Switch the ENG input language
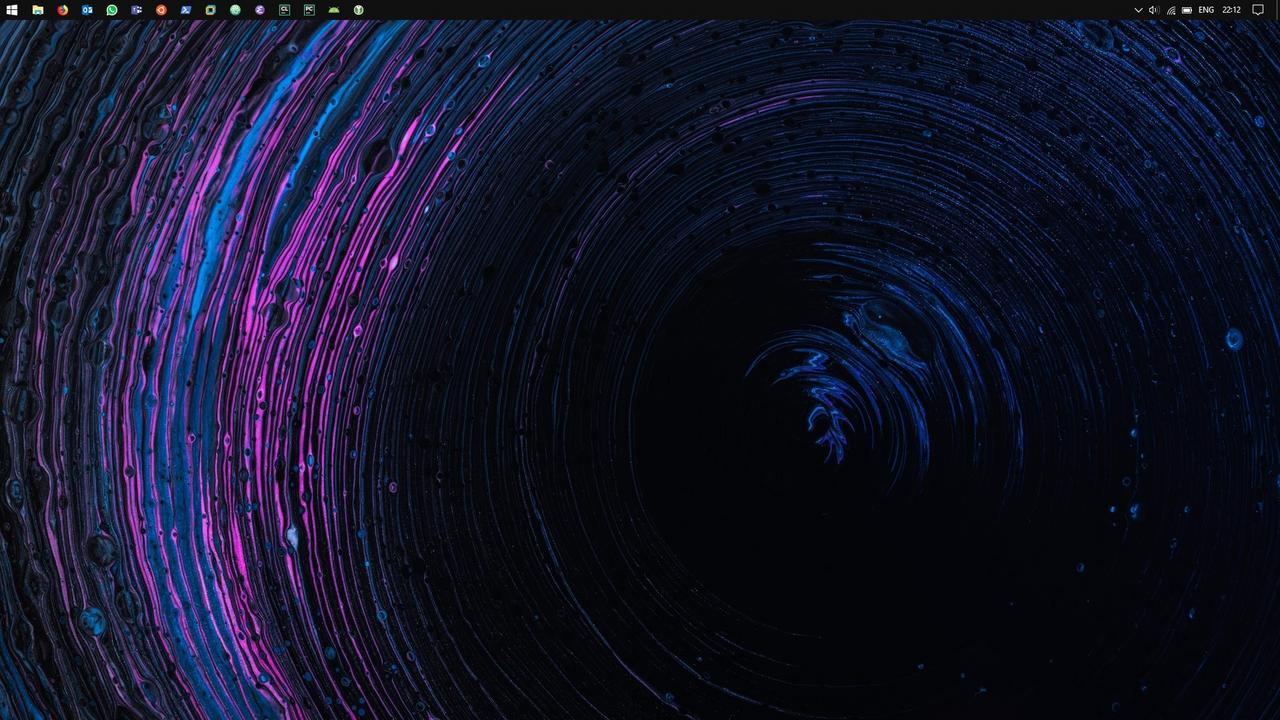The height and width of the screenshot is (720, 1280). coord(1206,10)
